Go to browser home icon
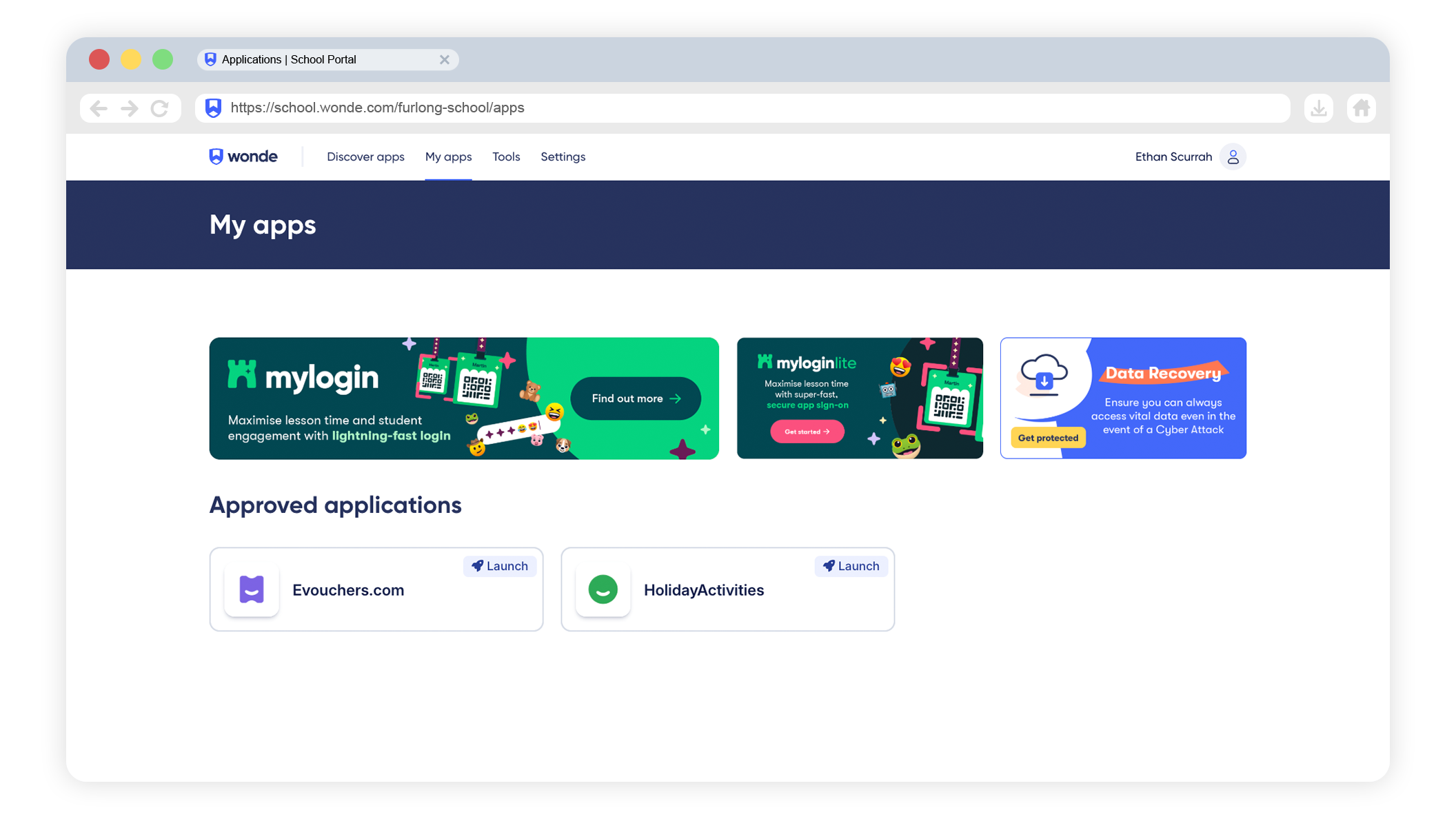The height and width of the screenshot is (819, 1456). [1361, 108]
